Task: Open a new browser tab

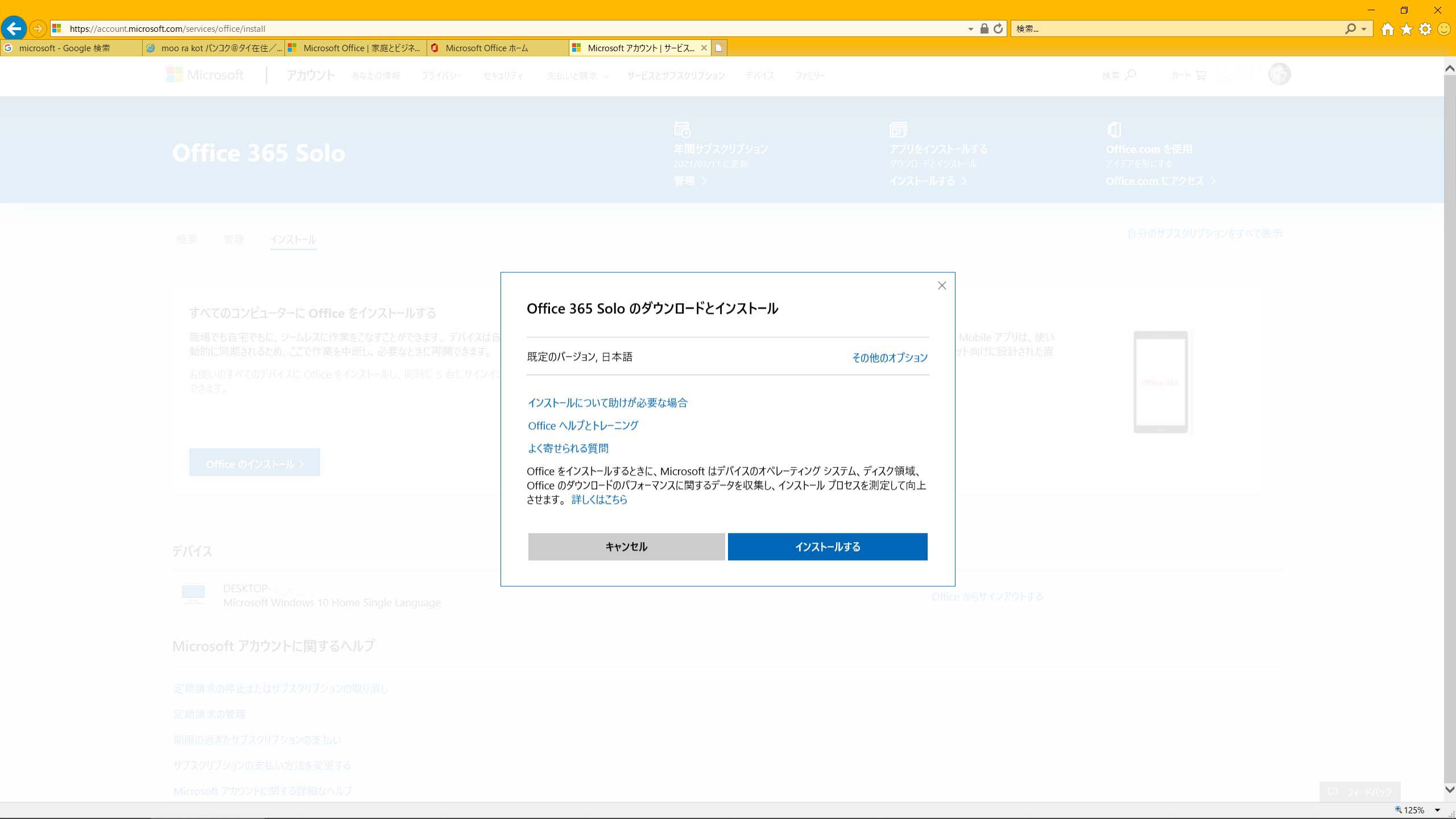Action: 719,48
